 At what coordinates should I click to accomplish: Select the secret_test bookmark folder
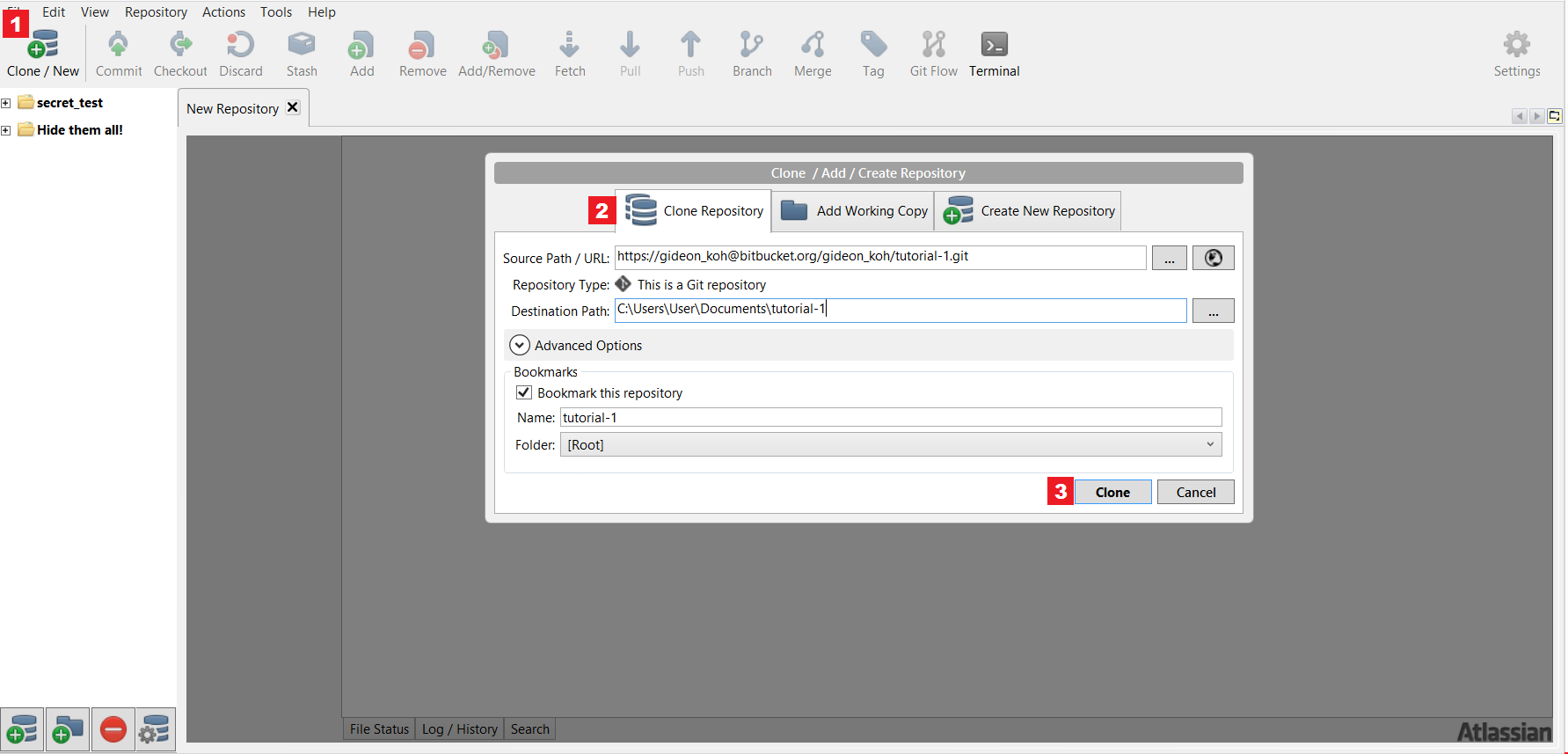[x=69, y=103]
